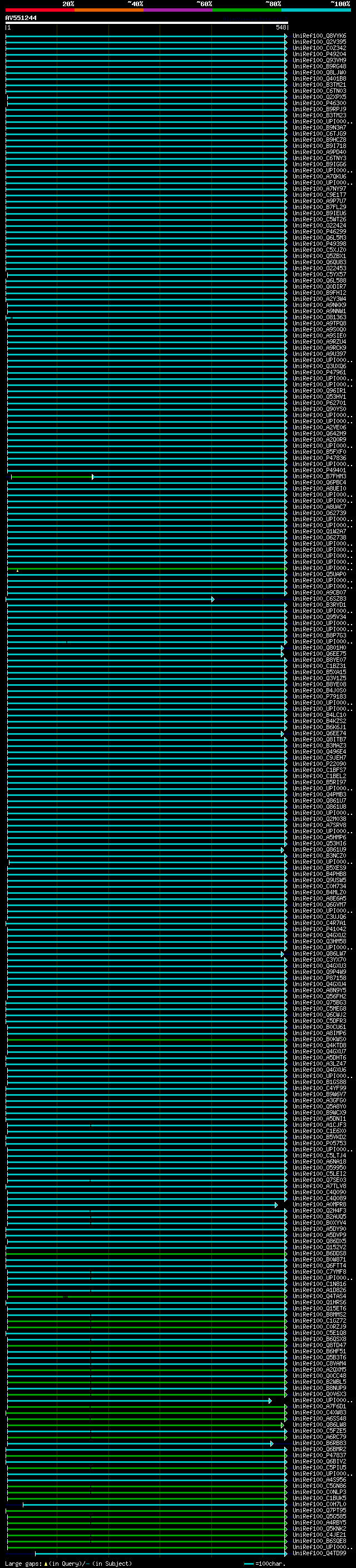Select label UniRef100_P46299
The image size is (356, 1568).
click(x=319, y=231)
